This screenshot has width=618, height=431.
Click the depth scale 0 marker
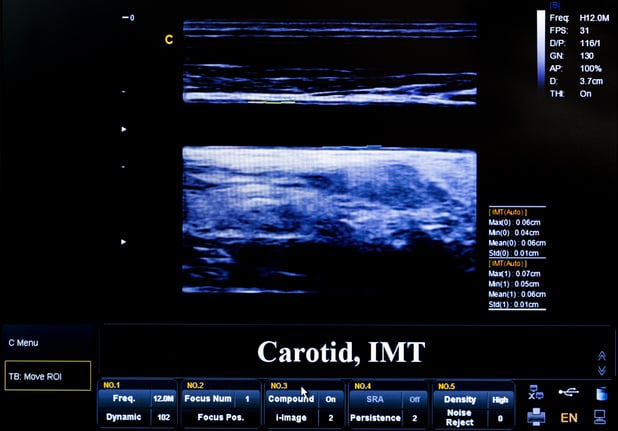pyautogui.click(x=128, y=18)
